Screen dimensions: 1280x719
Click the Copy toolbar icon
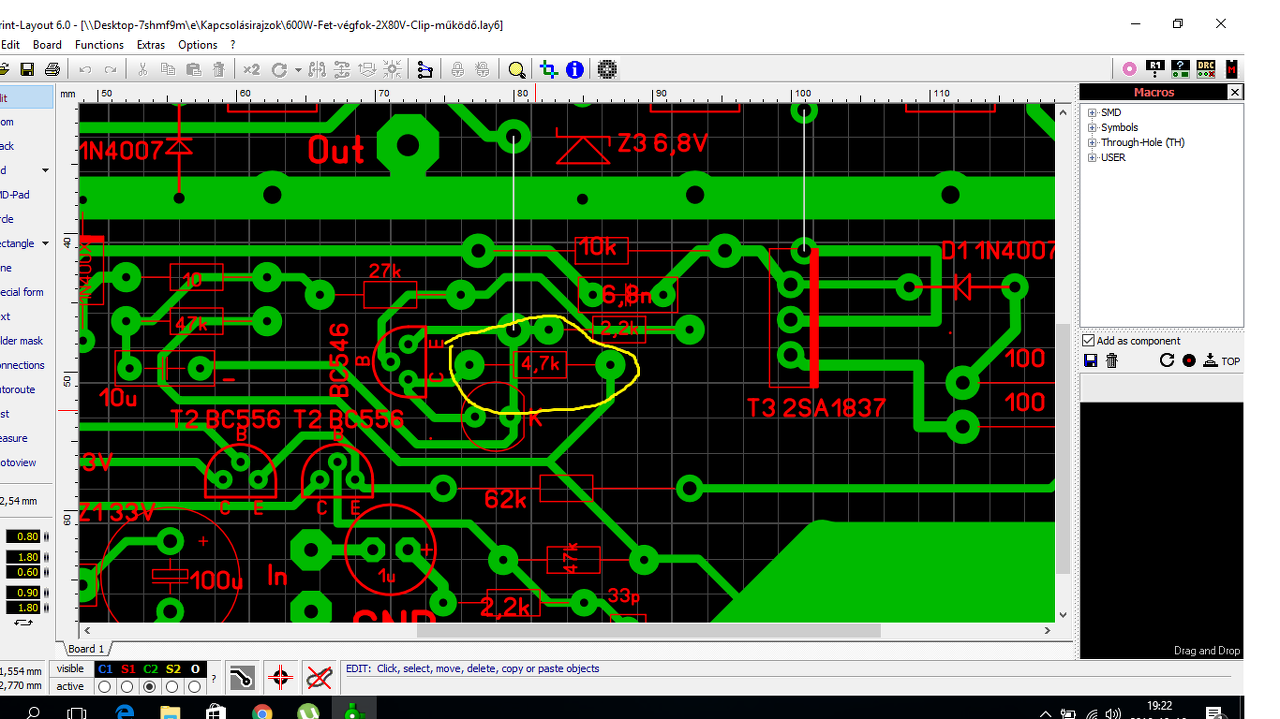click(x=168, y=70)
